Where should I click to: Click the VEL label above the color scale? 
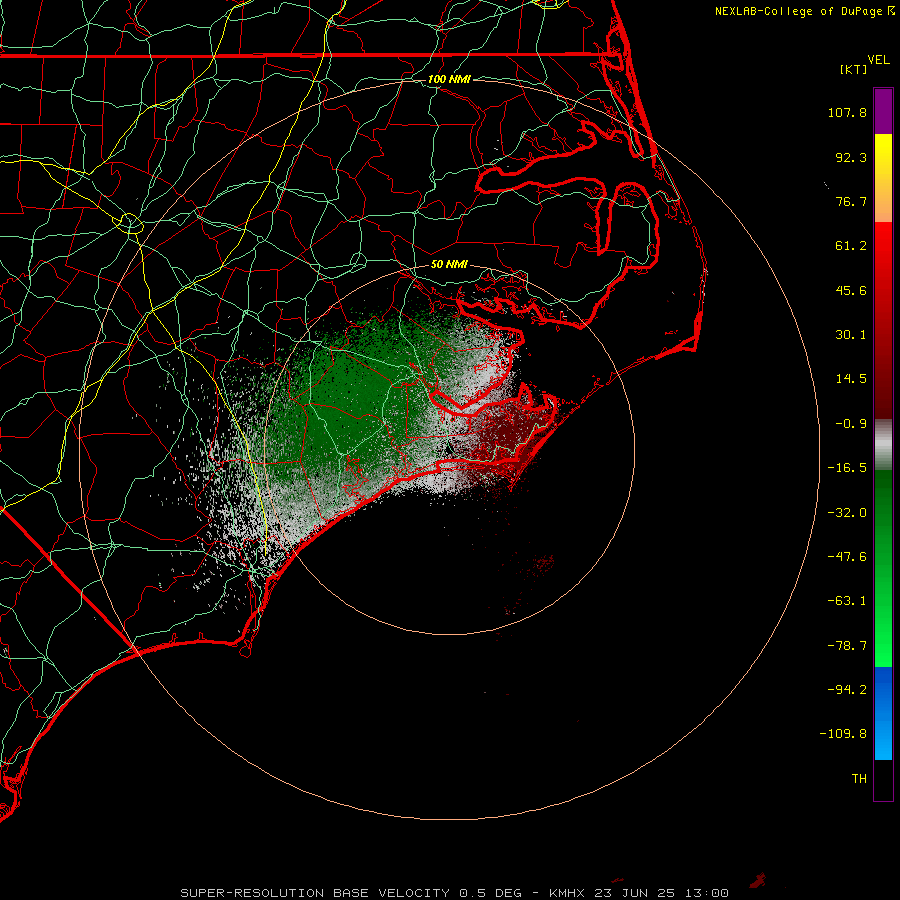pos(878,60)
